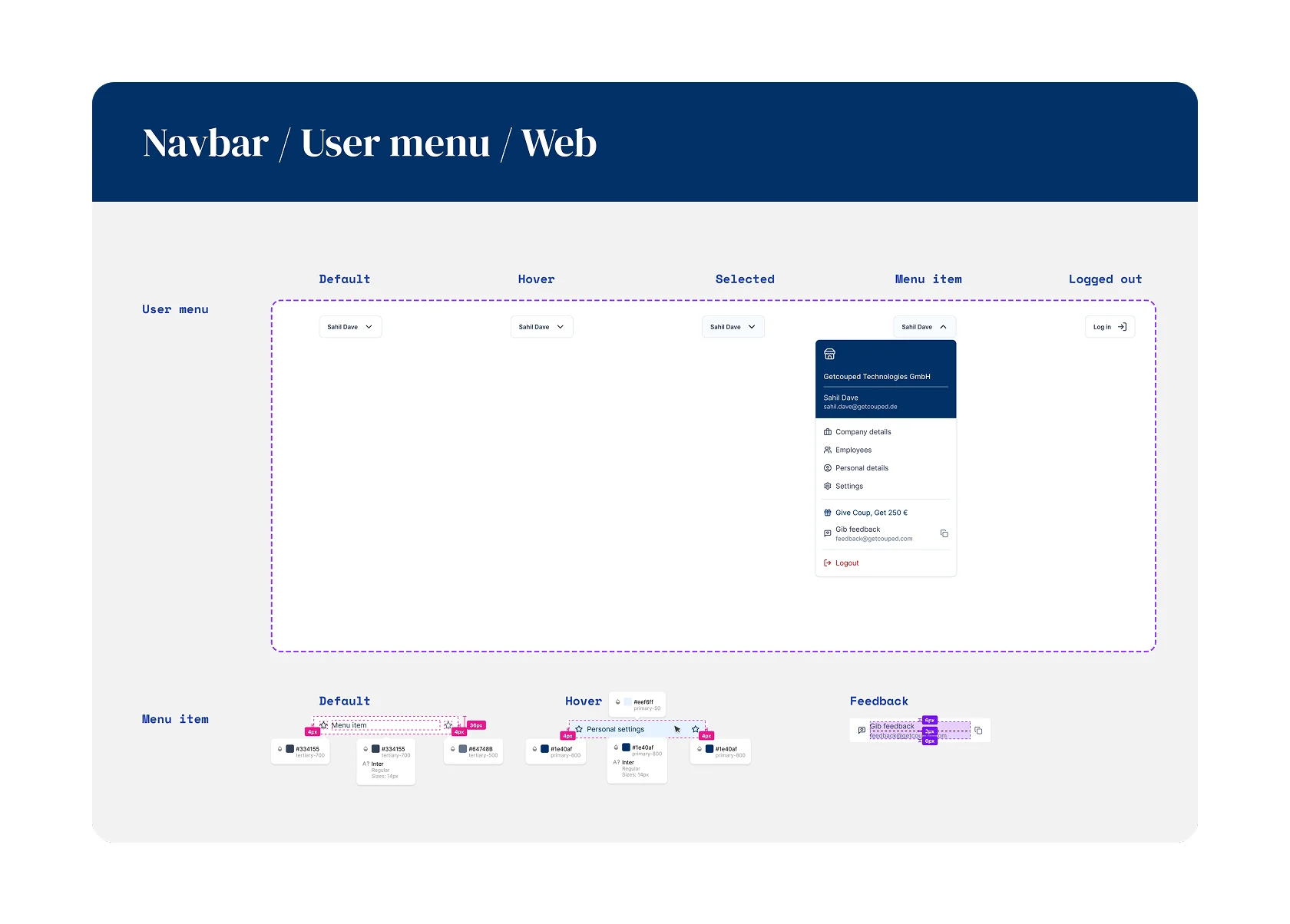Click Gib feedback label in the dropdown menu
The width and height of the screenshot is (1290, 924).
(858, 530)
